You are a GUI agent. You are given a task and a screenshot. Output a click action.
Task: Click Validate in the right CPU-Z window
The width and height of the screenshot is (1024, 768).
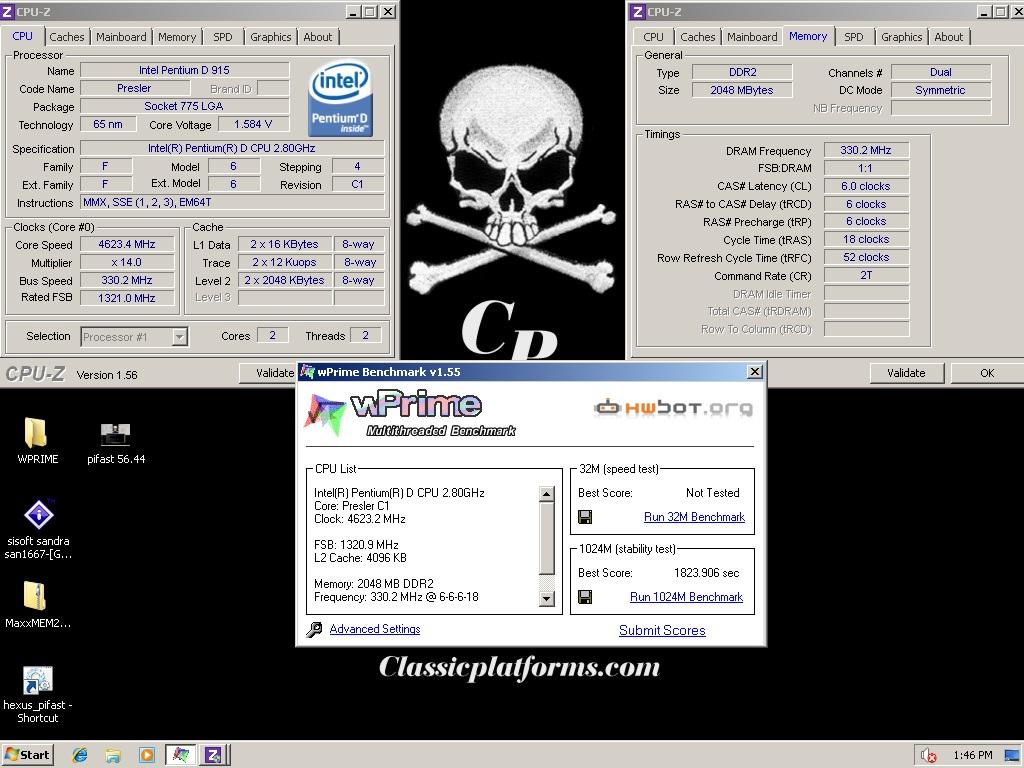(906, 373)
